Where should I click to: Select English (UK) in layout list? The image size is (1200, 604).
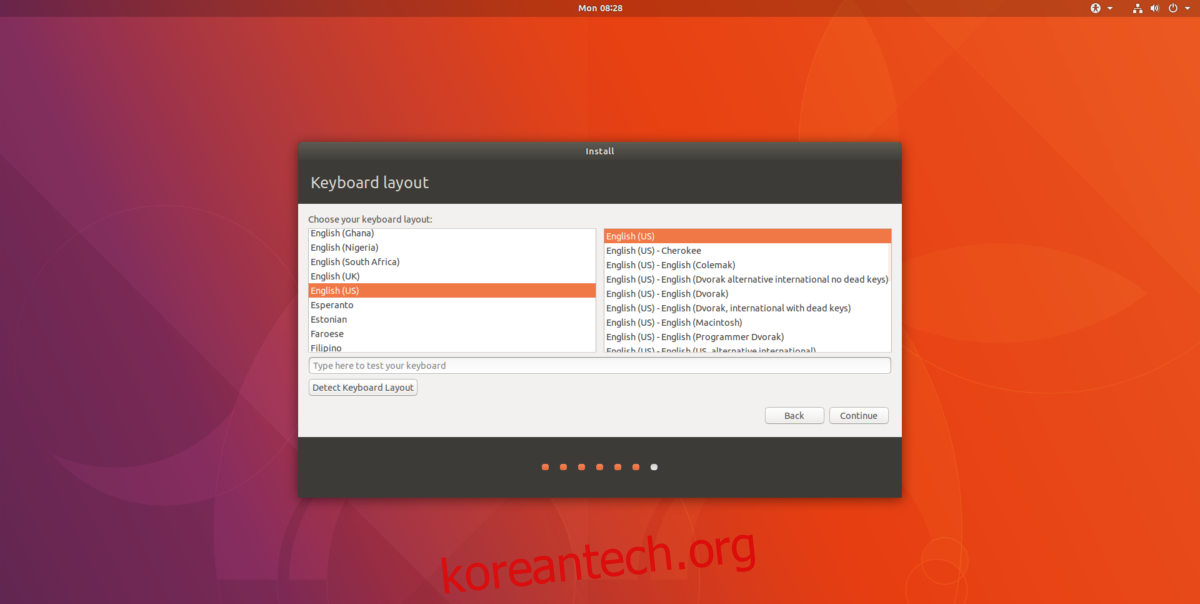(335, 276)
